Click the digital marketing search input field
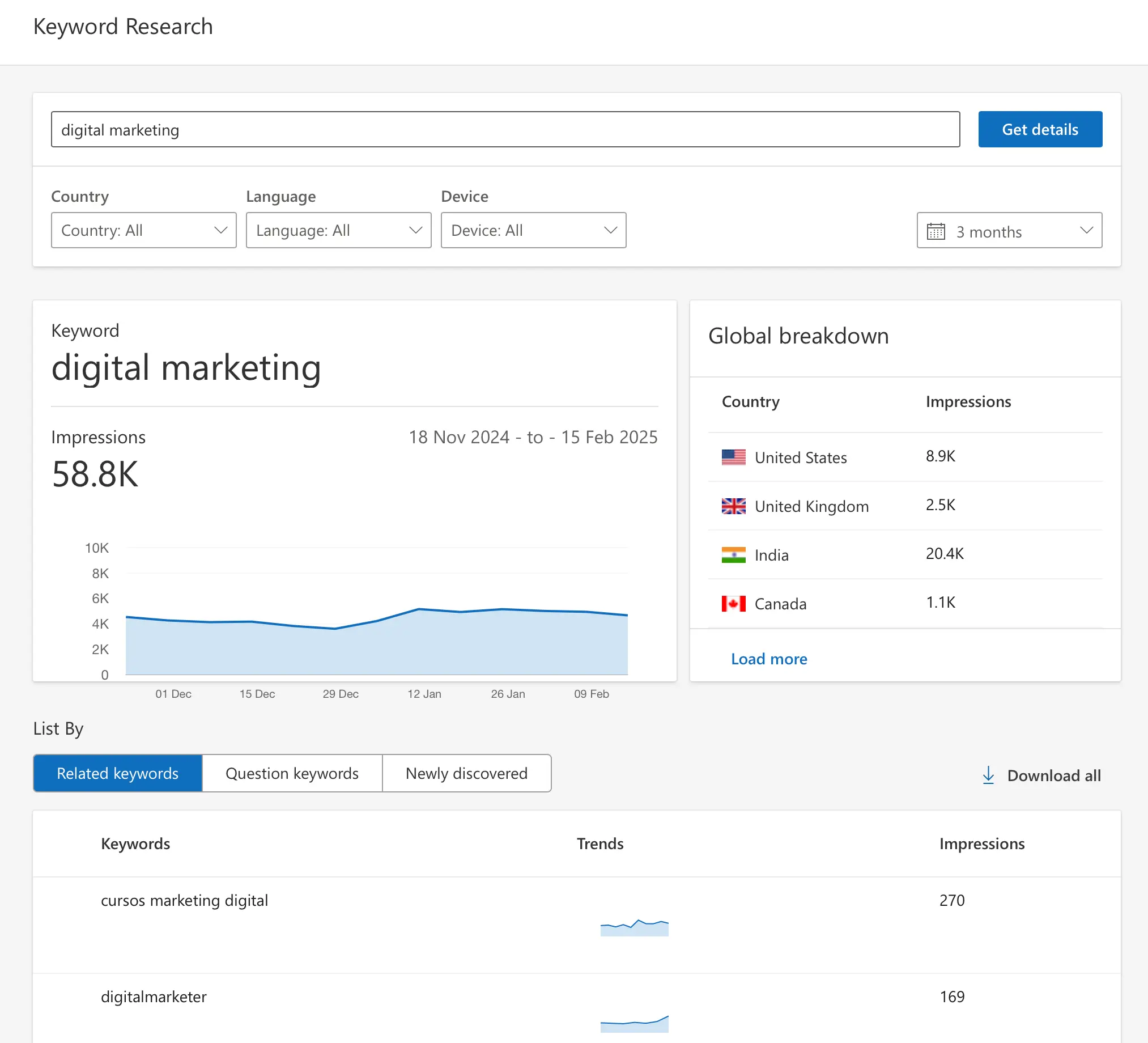The width and height of the screenshot is (1148, 1043). point(504,130)
